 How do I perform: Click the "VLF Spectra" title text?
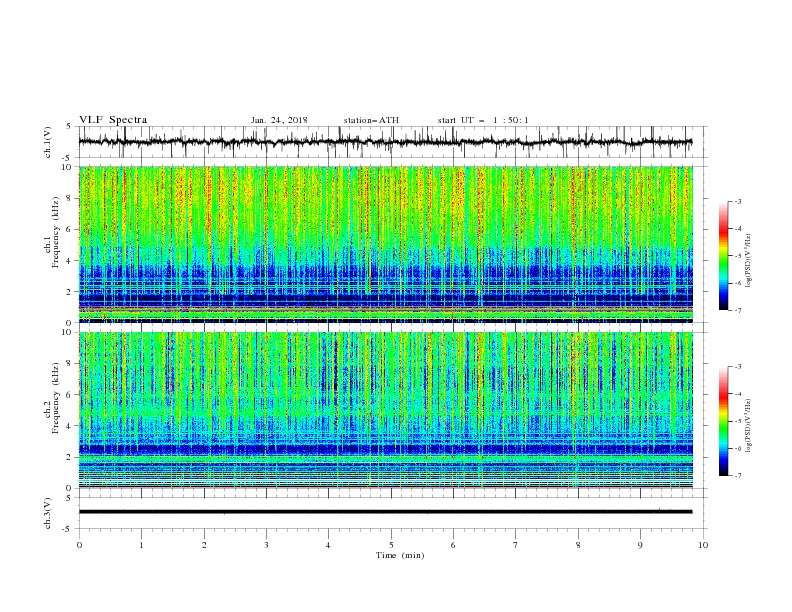[x=113, y=120]
